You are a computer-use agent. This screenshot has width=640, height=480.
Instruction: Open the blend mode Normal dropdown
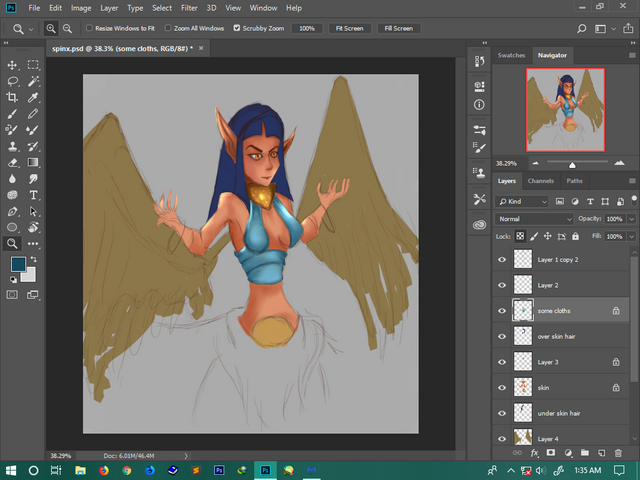click(x=534, y=219)
